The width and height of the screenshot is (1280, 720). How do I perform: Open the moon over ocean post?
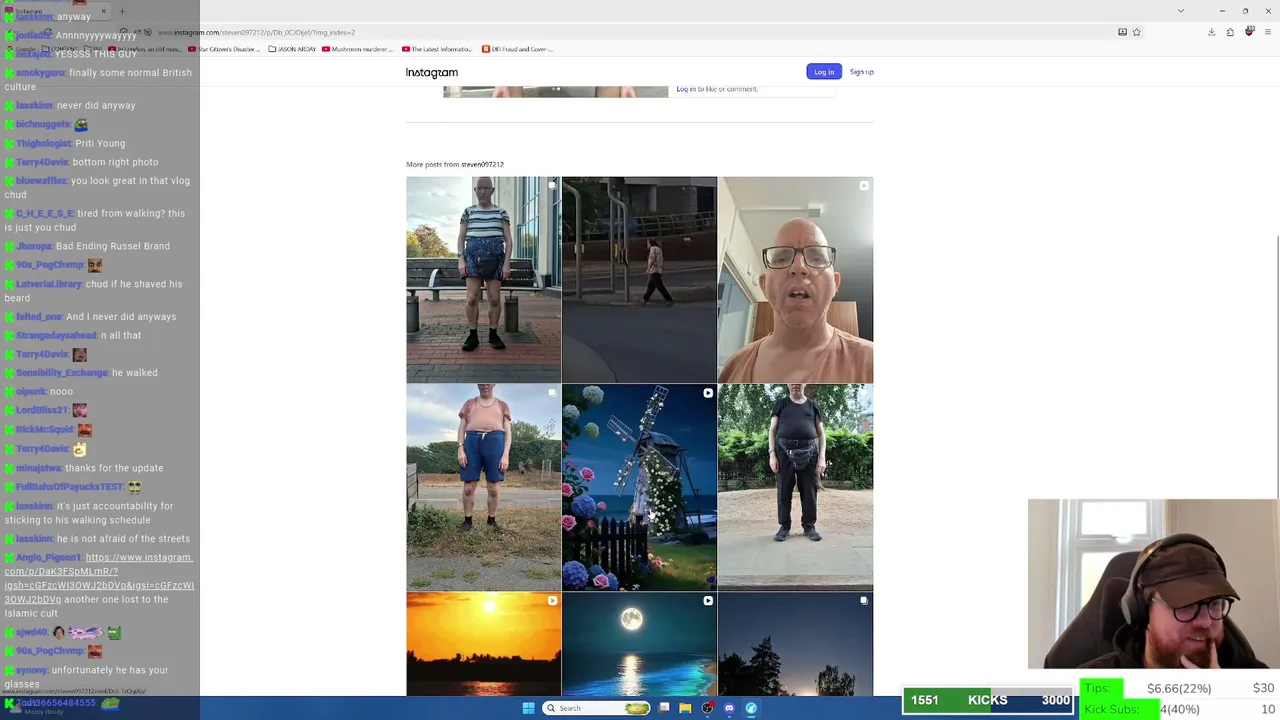[x=639, y=644]
